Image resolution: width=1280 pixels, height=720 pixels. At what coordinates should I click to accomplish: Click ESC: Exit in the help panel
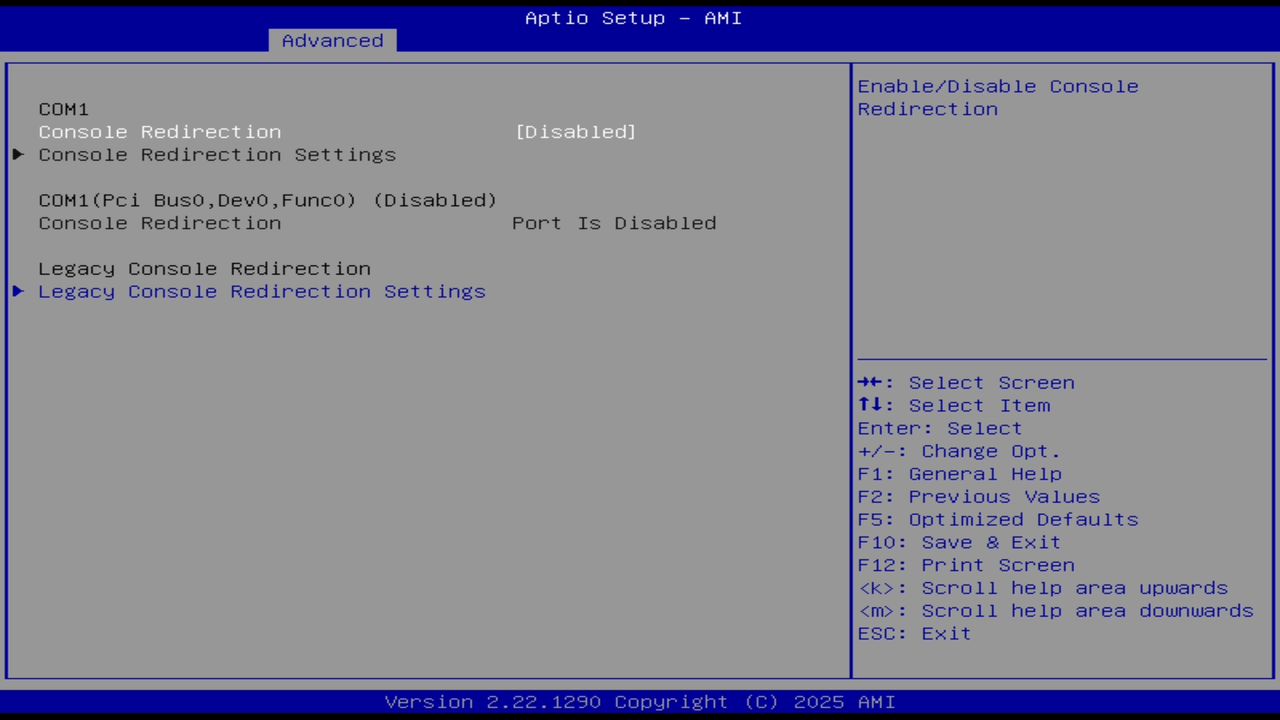[x=913, y=633]
